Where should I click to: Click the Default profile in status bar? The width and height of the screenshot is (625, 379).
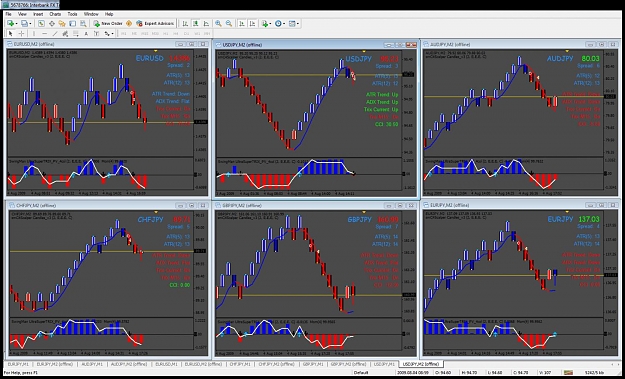pyautogui.click(x=361, y=373)
